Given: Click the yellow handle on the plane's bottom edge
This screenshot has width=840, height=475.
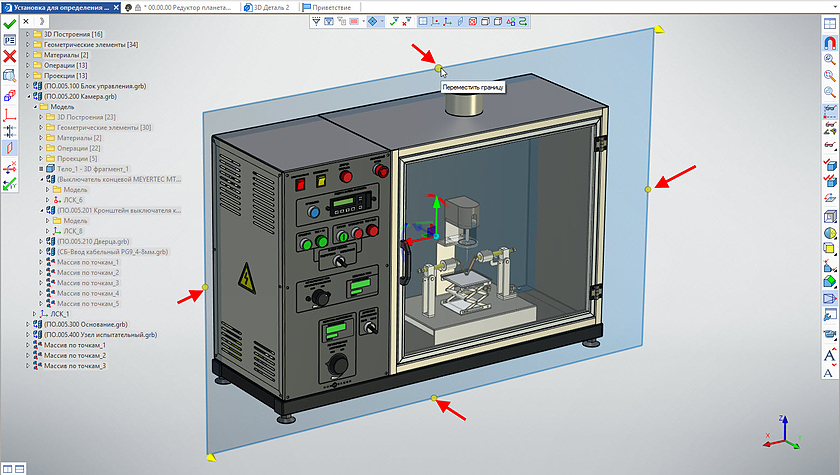Looking at the screenshot, I should [433, 399].
